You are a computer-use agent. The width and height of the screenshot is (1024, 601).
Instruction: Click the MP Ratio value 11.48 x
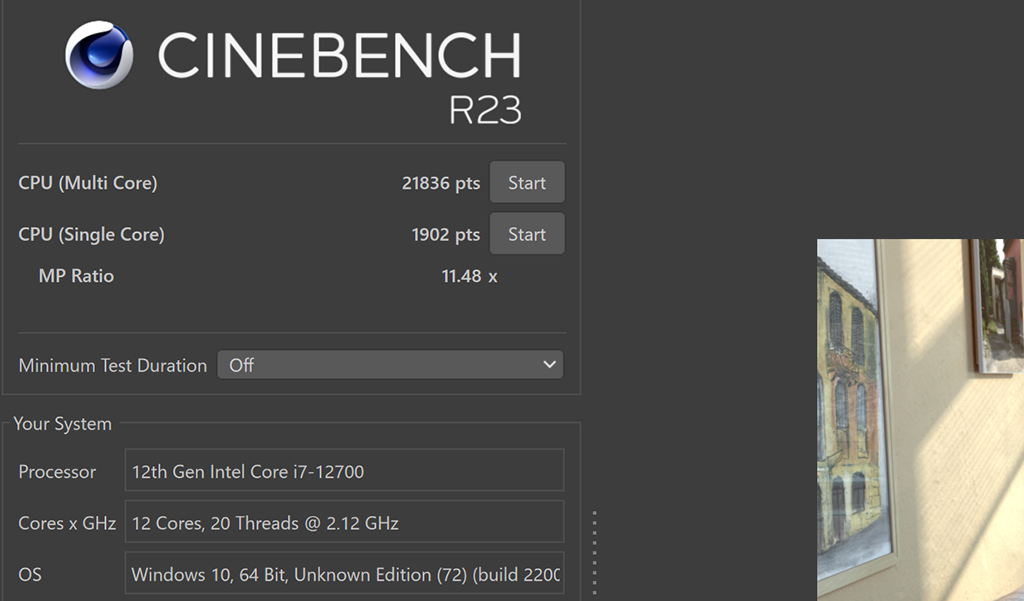(x=470, y=276)
